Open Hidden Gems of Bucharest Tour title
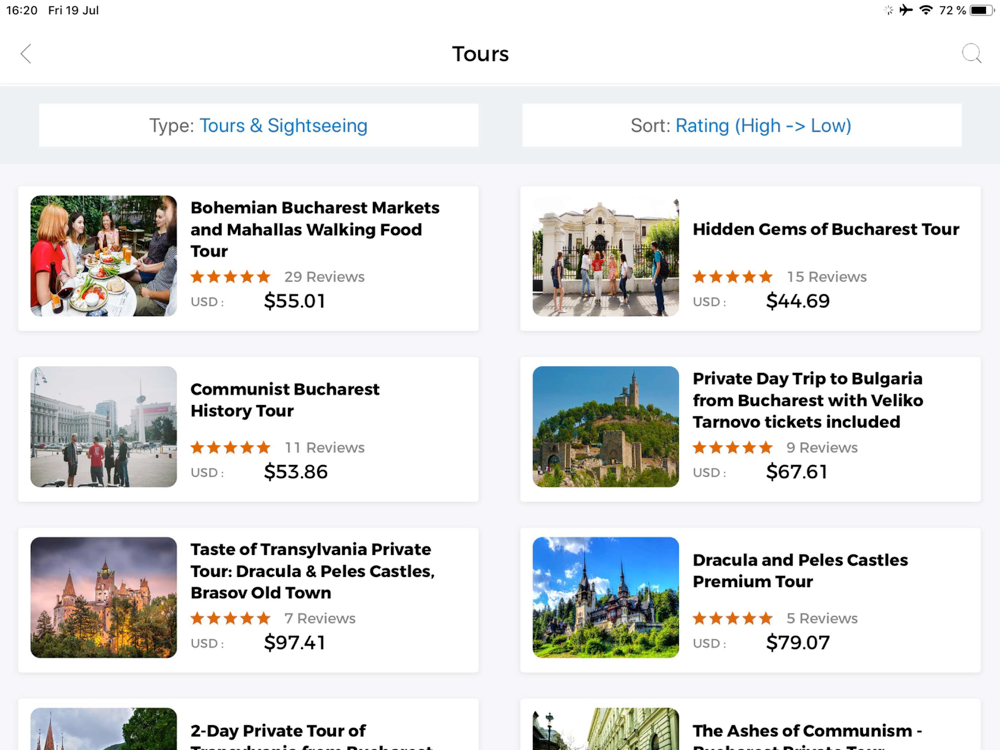1000x750 pixels. point(826,230)
